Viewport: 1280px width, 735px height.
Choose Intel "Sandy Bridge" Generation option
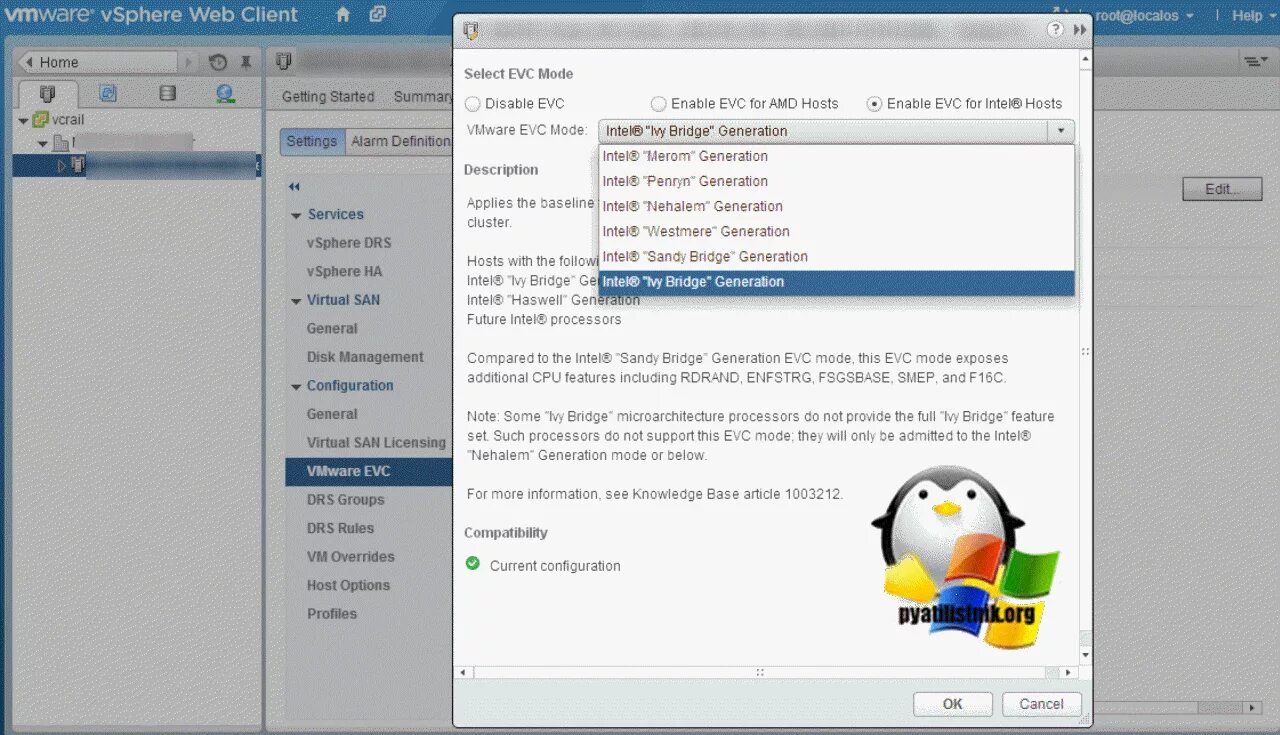click(836, 256)
